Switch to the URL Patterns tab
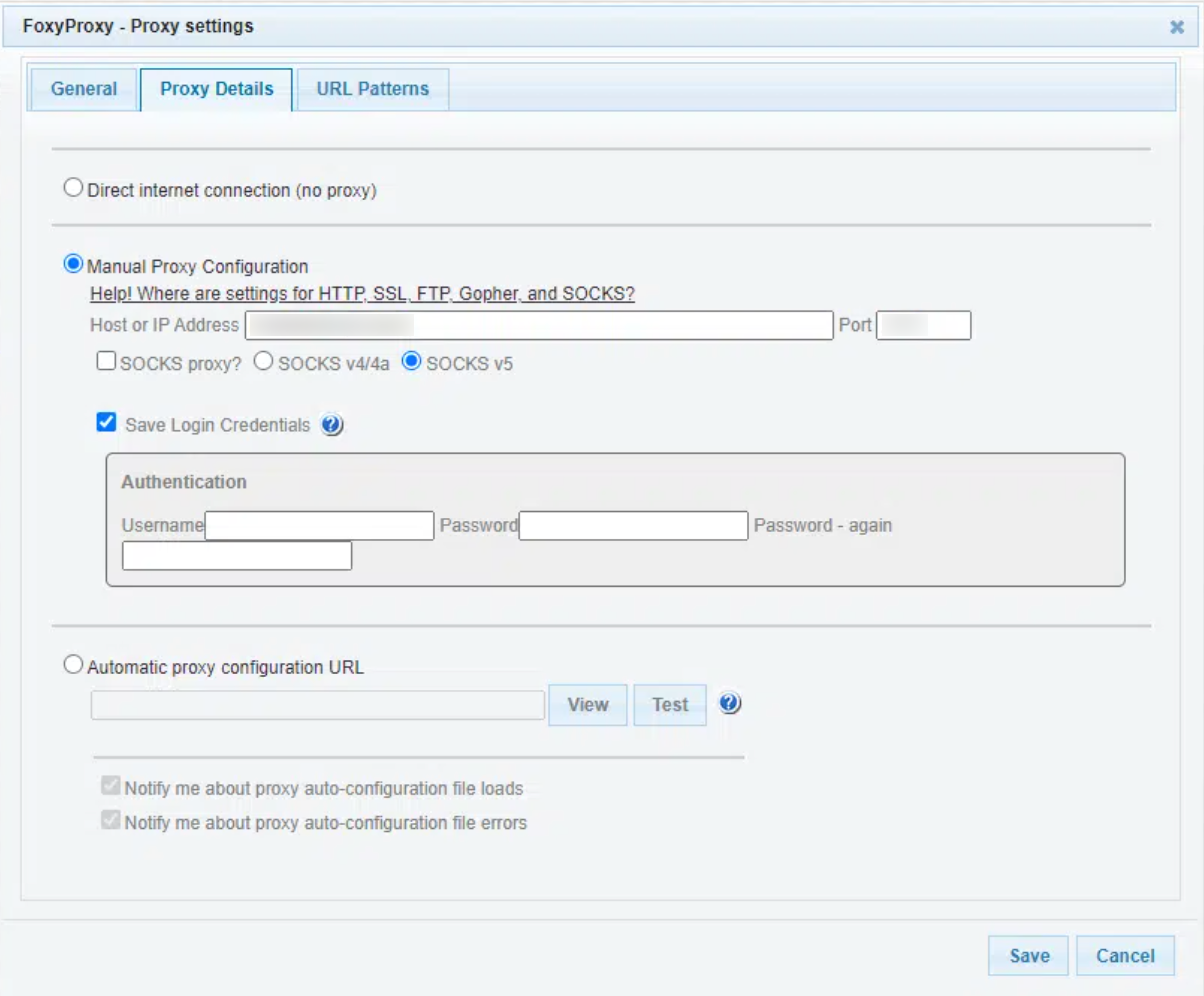1204x996 pixels. 373,89
